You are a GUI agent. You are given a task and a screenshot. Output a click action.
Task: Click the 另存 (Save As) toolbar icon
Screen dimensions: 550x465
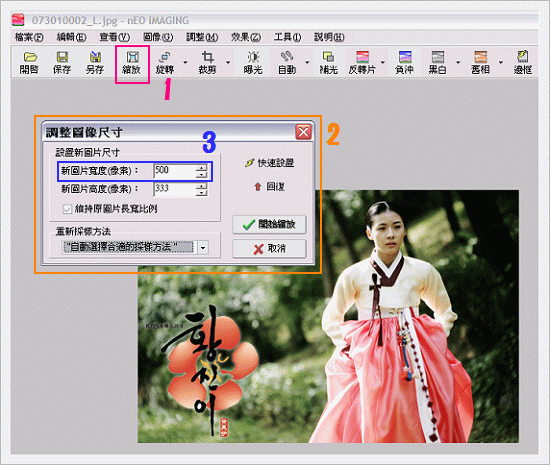pos(95,63)
